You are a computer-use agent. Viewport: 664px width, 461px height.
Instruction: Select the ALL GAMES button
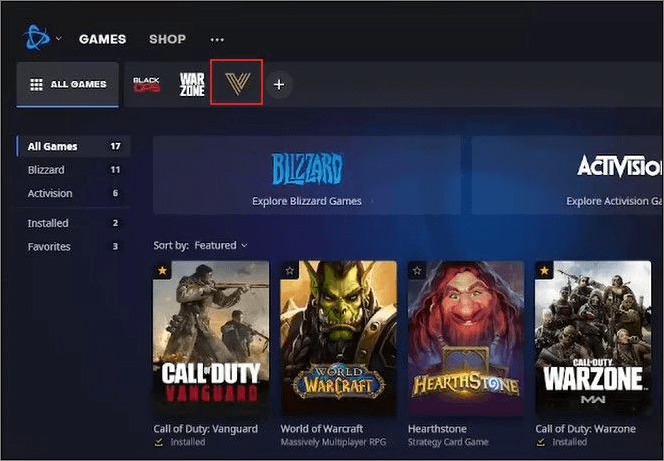[x=67, y=85]
